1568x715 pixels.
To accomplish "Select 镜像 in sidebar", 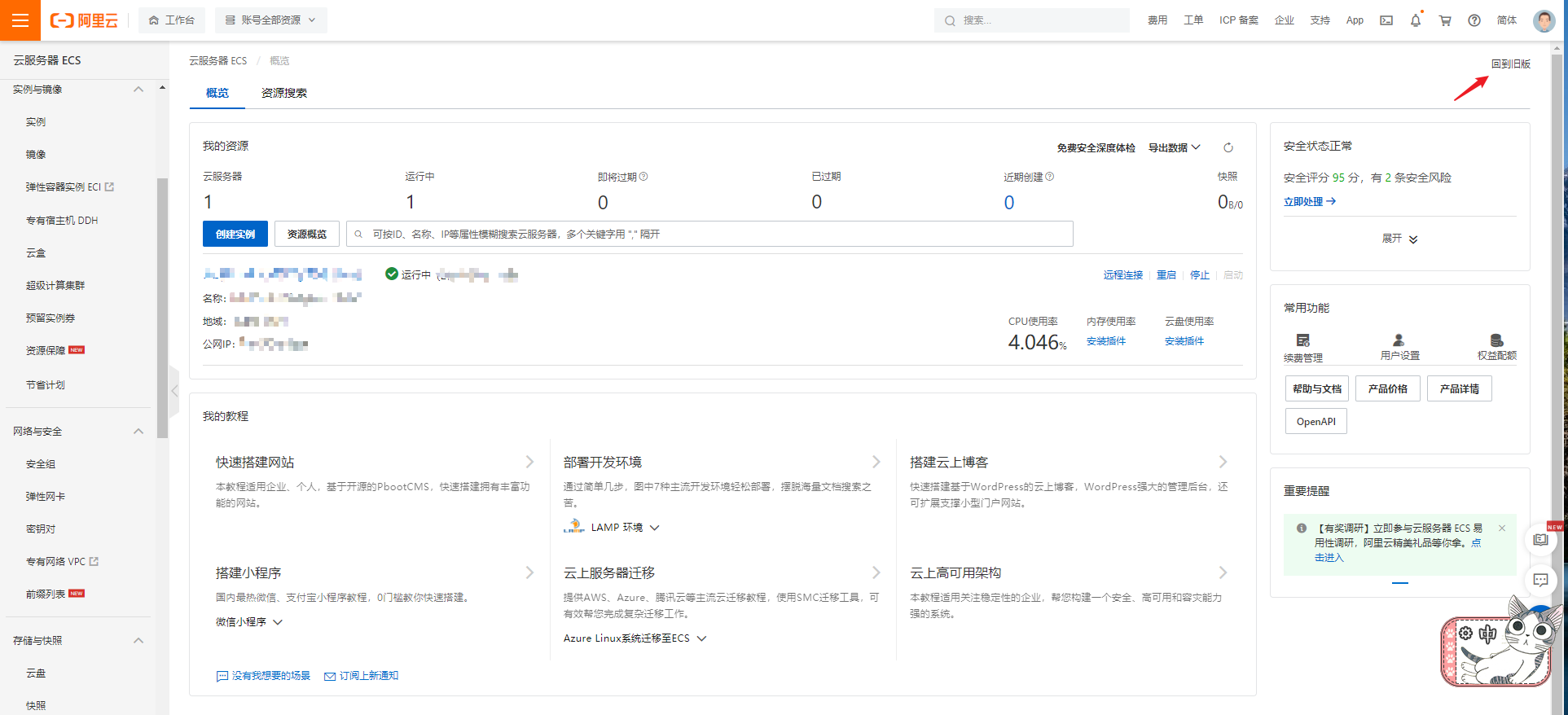I will point(36,155).
